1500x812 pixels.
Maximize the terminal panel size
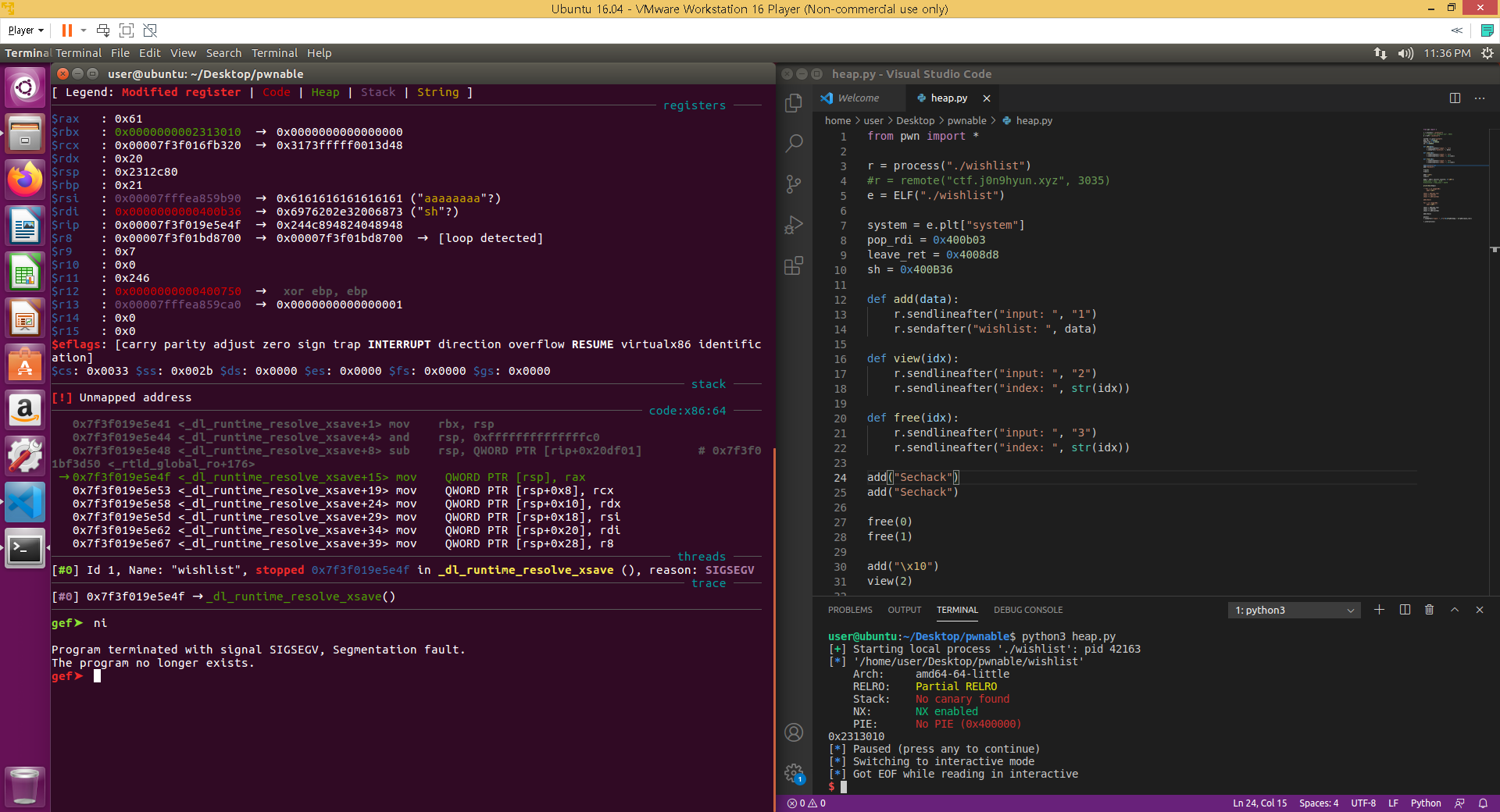1455,610
